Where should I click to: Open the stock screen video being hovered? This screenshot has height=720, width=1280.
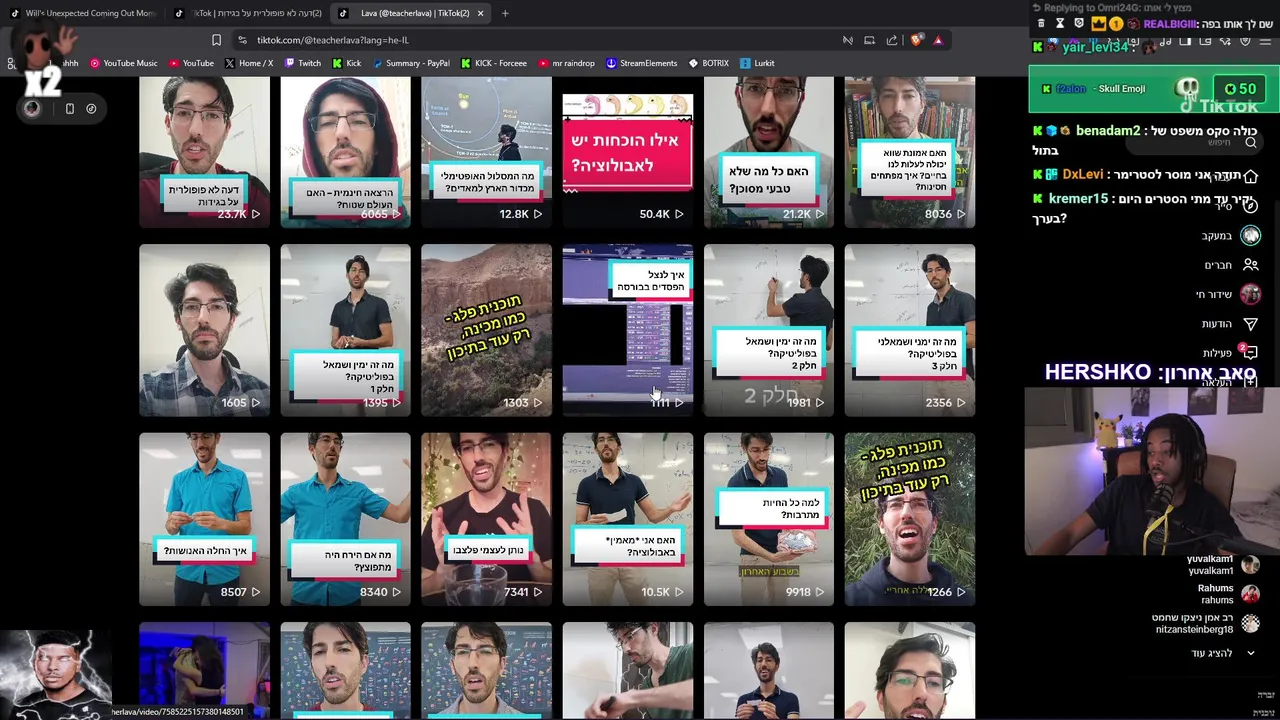pos(627,330)
